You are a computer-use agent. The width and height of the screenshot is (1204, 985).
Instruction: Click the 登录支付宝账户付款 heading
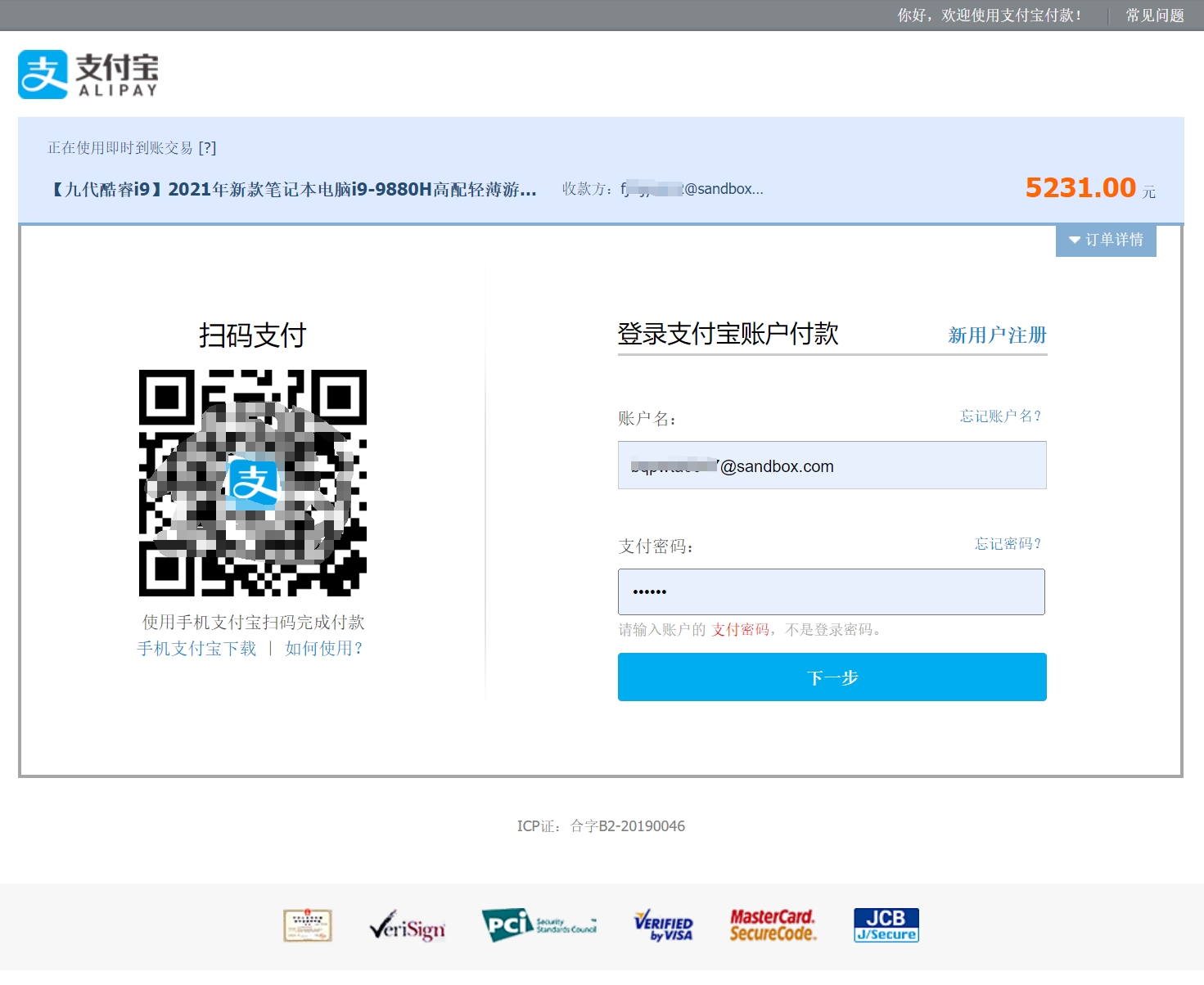[728, 334]
